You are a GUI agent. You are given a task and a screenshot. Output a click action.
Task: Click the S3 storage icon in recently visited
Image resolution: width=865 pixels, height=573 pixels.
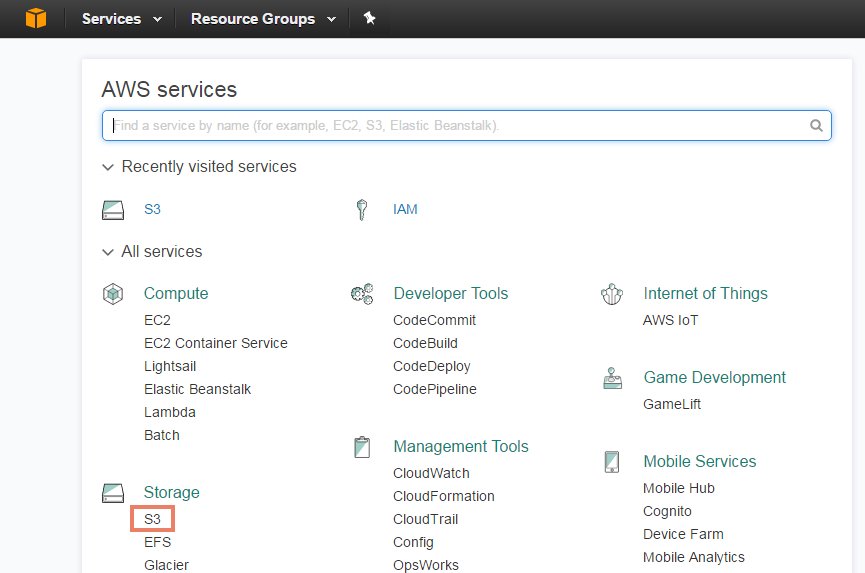113,210
